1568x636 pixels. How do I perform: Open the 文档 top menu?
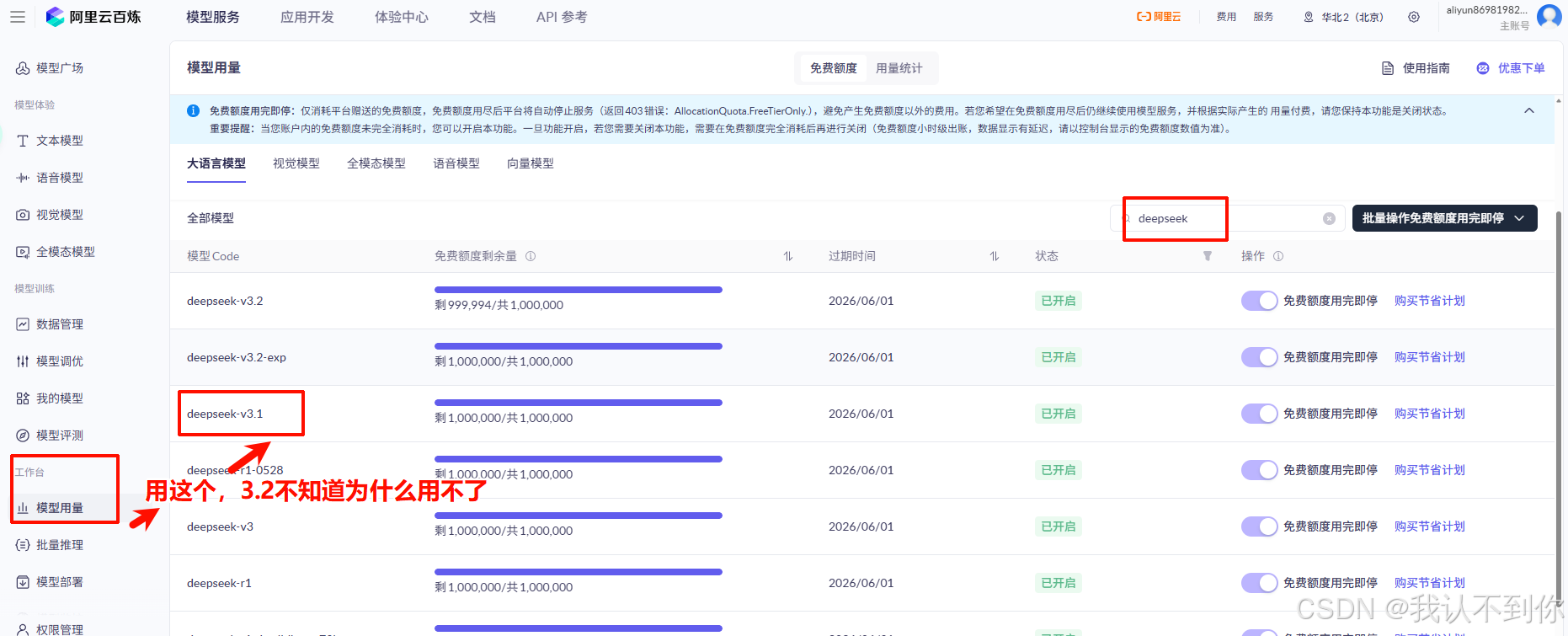pyautogui.click(x=483, y=17)
